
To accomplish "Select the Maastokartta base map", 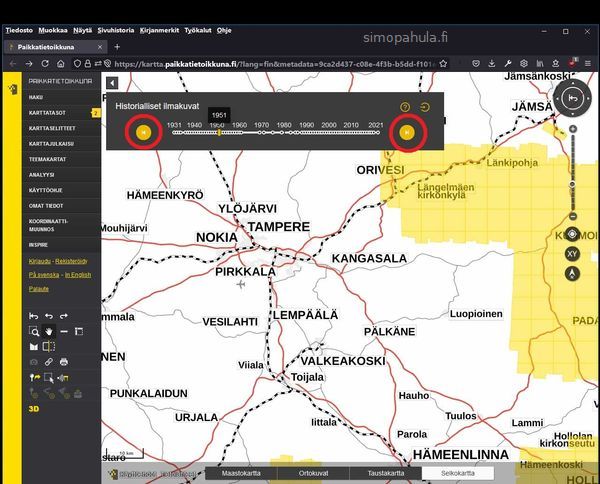I will [x=241, y=473].
